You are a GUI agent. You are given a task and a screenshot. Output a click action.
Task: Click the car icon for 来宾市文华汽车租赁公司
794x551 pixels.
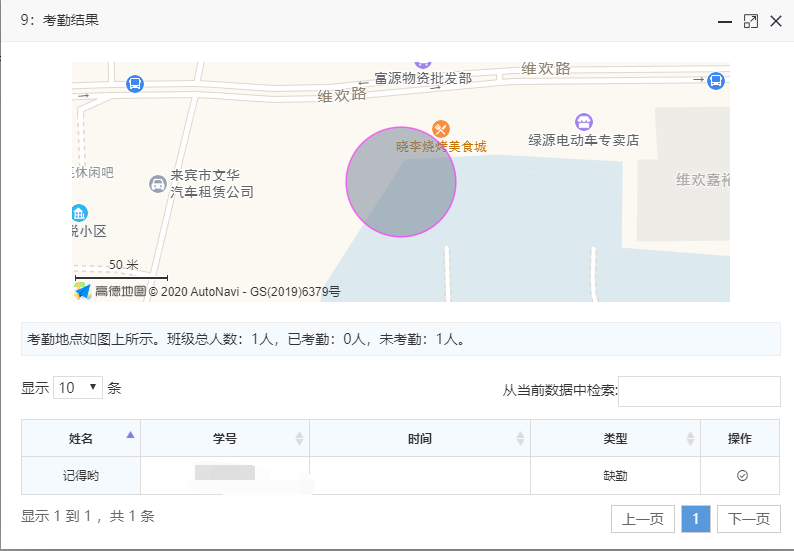pos(158,184)
